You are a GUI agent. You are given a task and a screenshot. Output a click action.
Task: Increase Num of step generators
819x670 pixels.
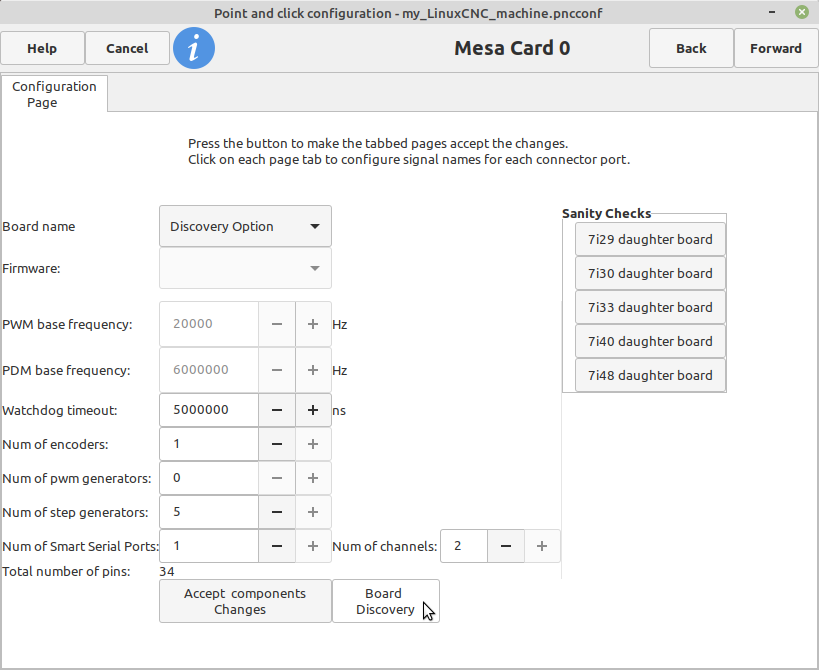click(313, 512)
